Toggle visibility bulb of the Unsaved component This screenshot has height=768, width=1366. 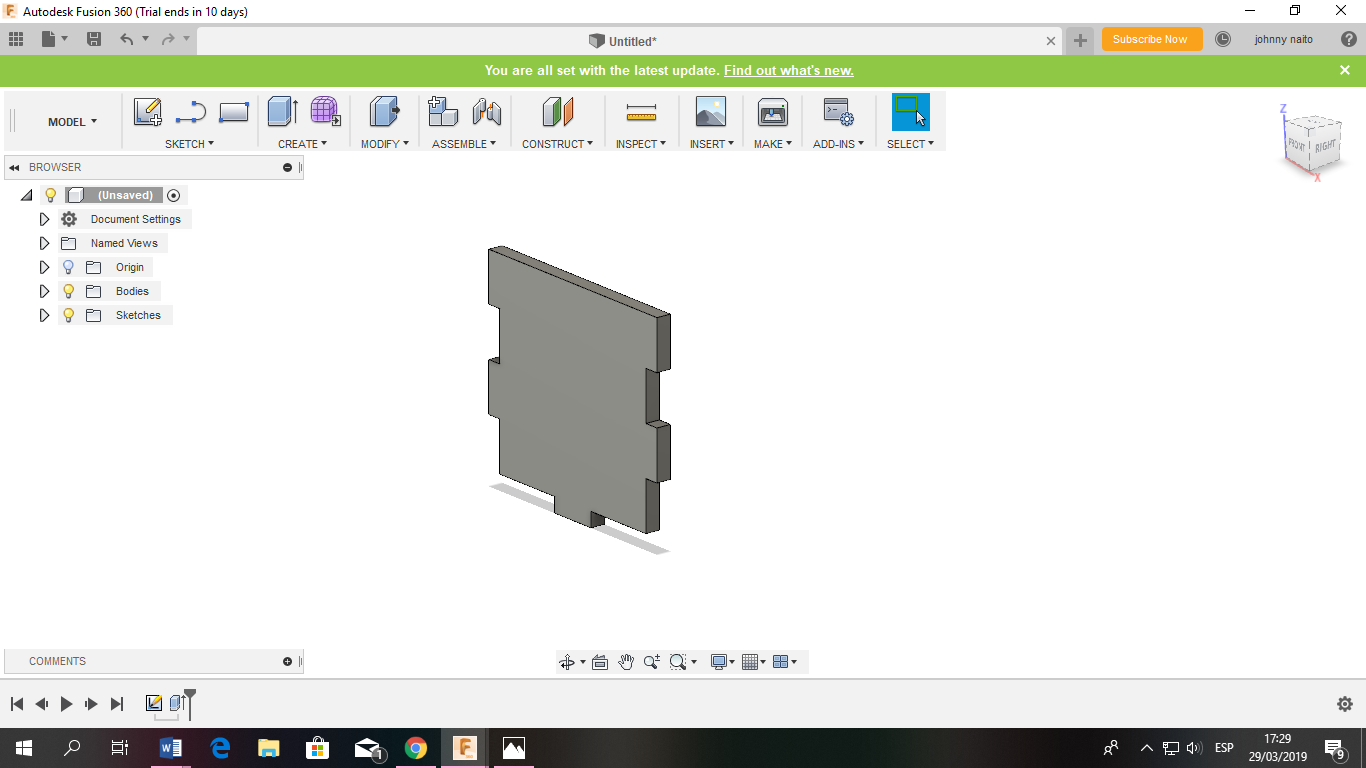tap(51, 195)
